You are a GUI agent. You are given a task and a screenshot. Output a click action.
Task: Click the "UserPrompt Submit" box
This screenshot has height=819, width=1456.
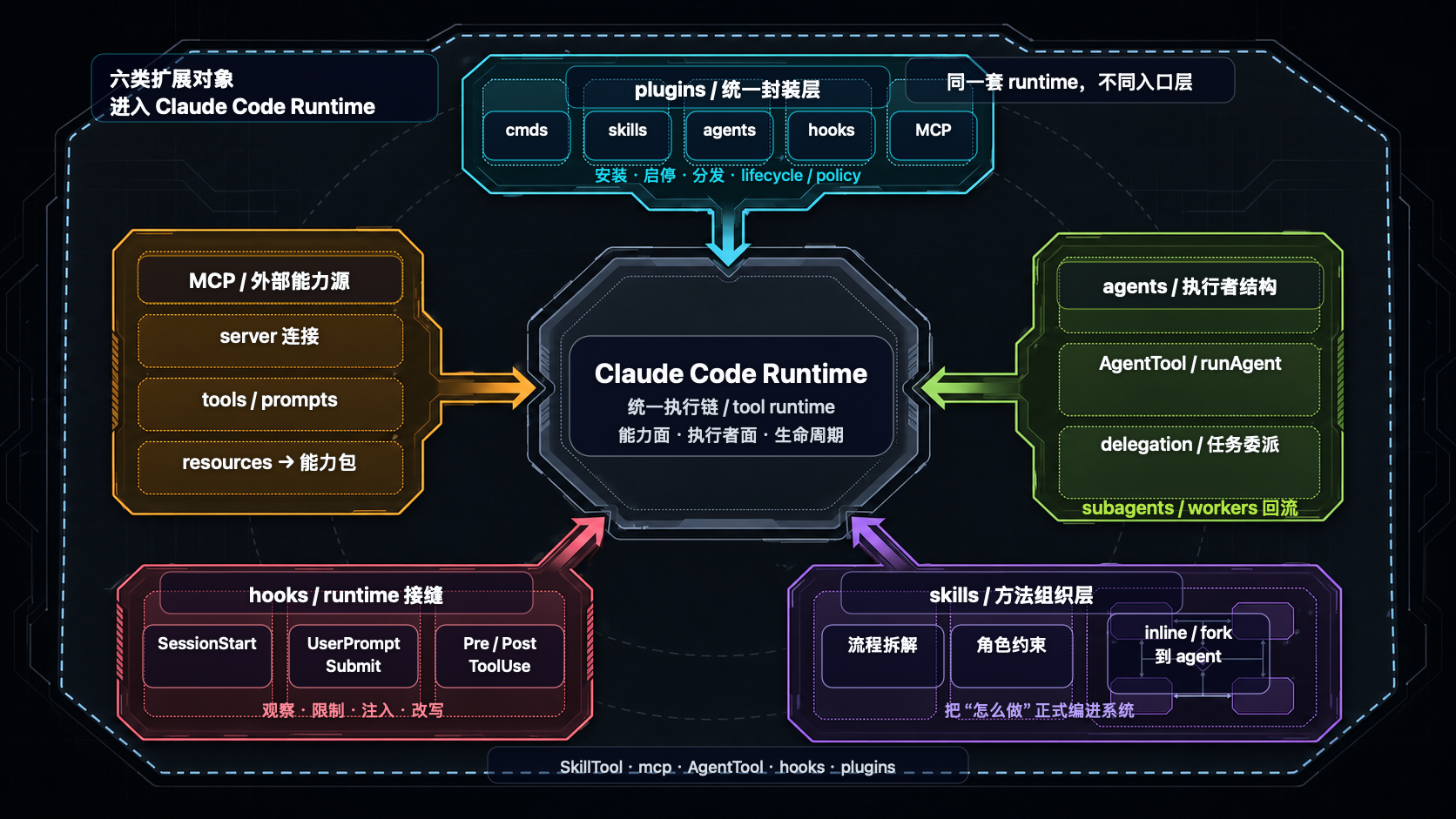click(354, 655)
